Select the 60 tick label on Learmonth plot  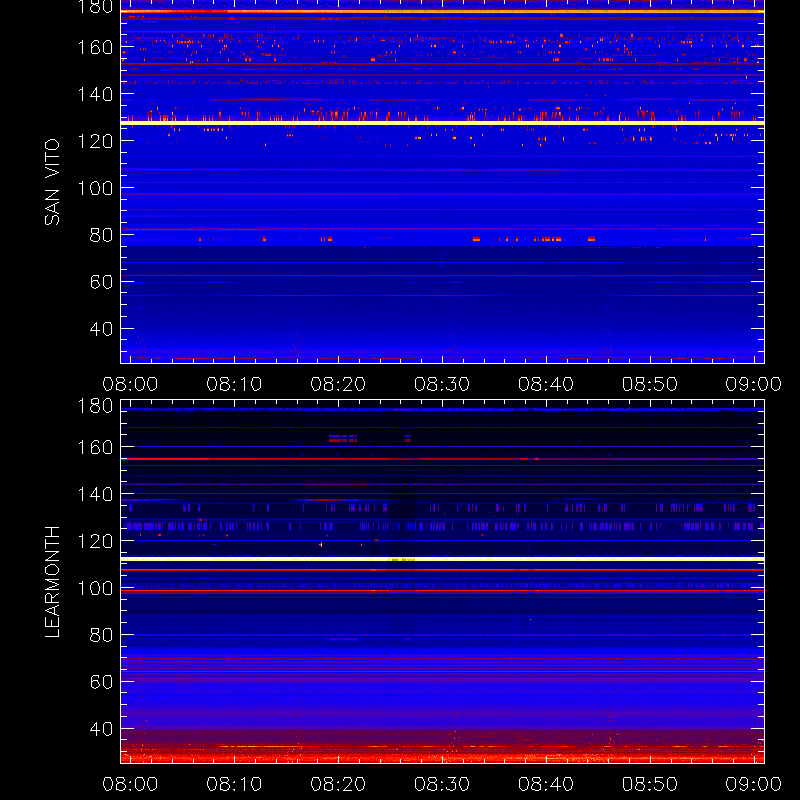click(x=102, y=682)
